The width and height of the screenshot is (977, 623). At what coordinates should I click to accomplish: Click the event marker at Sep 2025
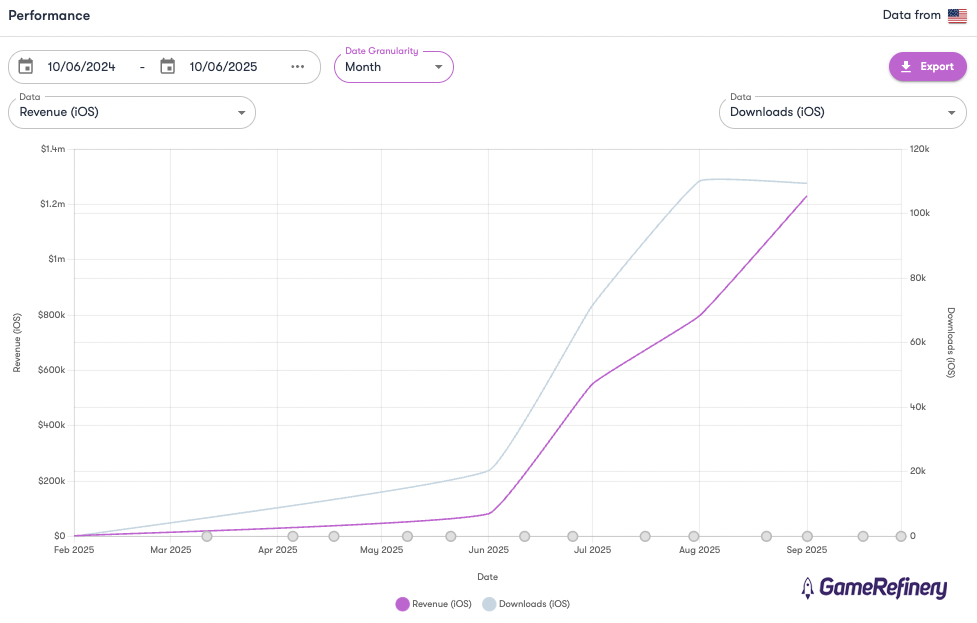point(807,536)
